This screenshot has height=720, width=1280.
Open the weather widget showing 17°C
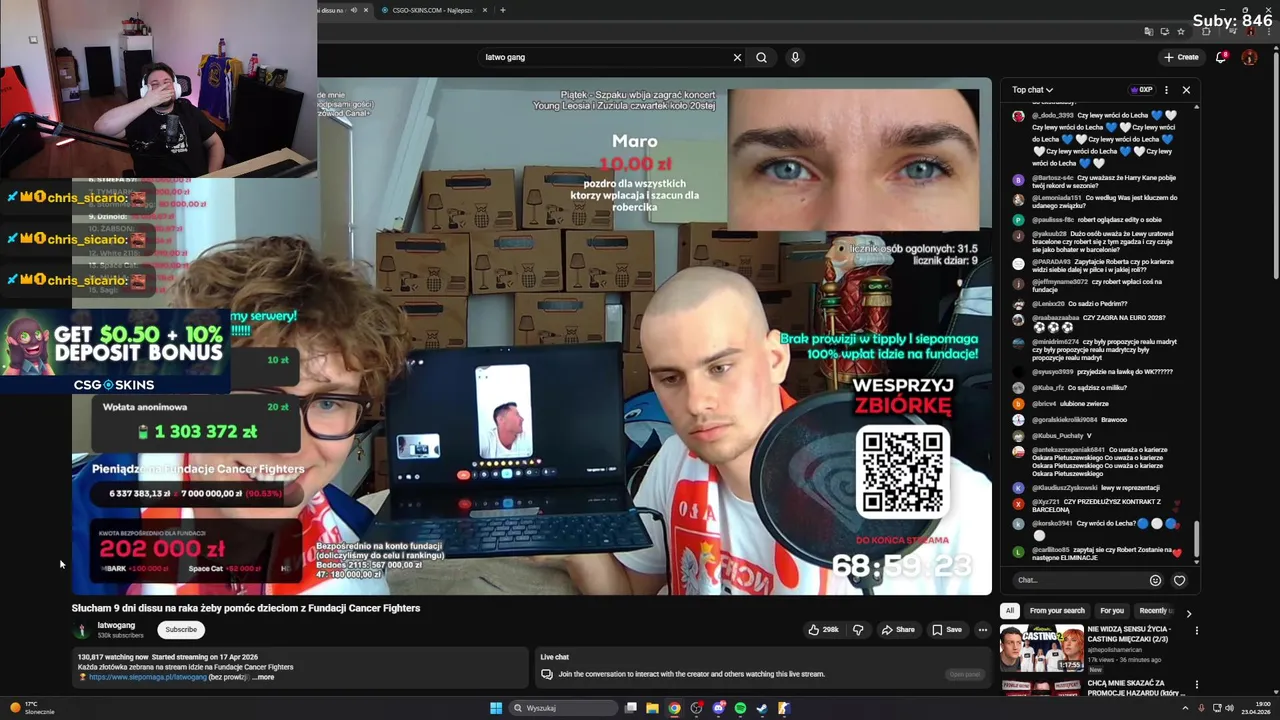click(x=33, y=708)
